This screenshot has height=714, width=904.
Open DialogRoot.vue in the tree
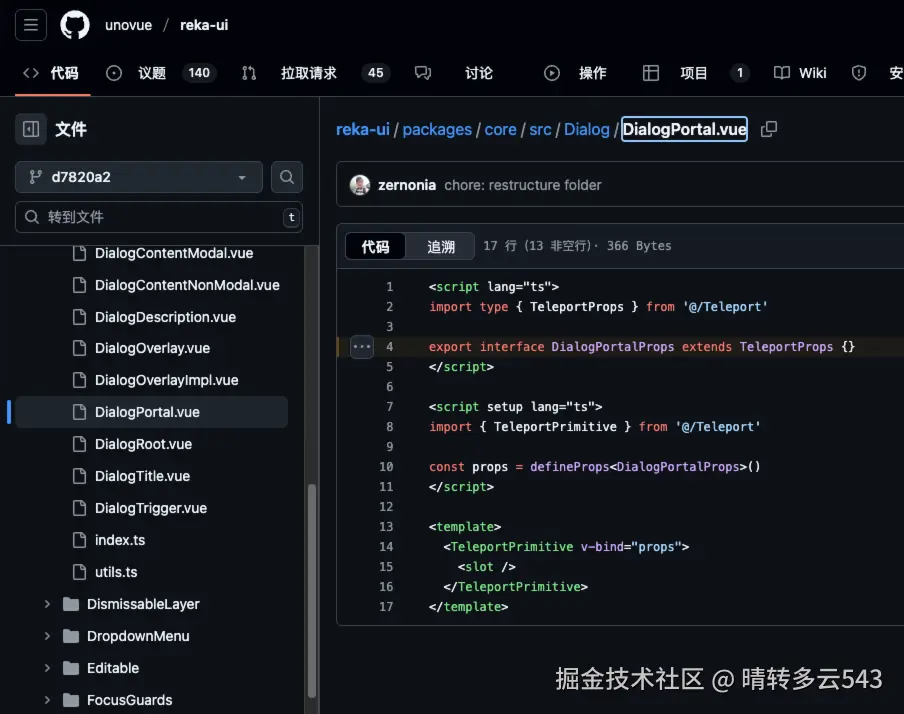(x=143, y=444)
